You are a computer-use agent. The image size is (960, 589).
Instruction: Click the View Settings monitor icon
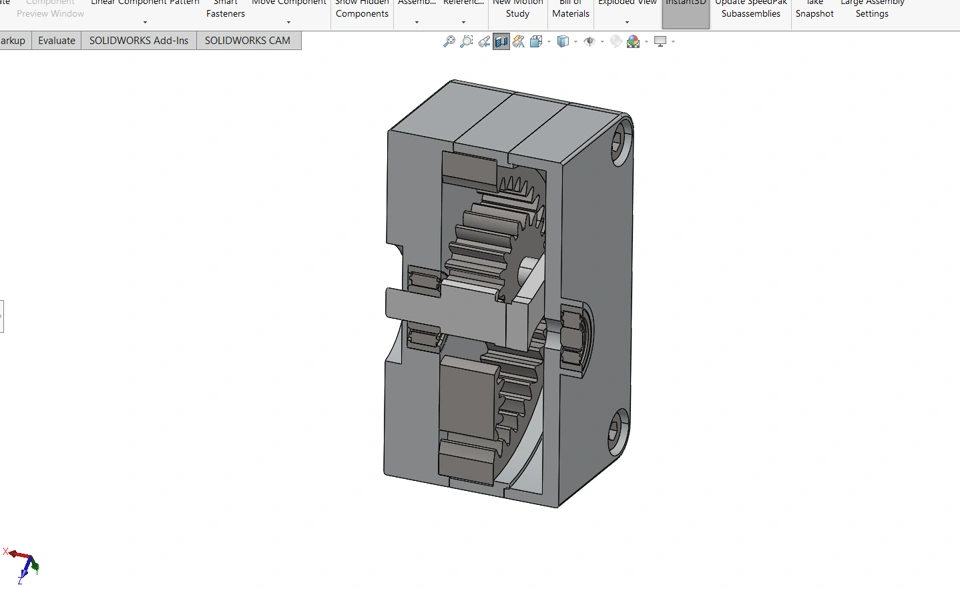(659, 41)
